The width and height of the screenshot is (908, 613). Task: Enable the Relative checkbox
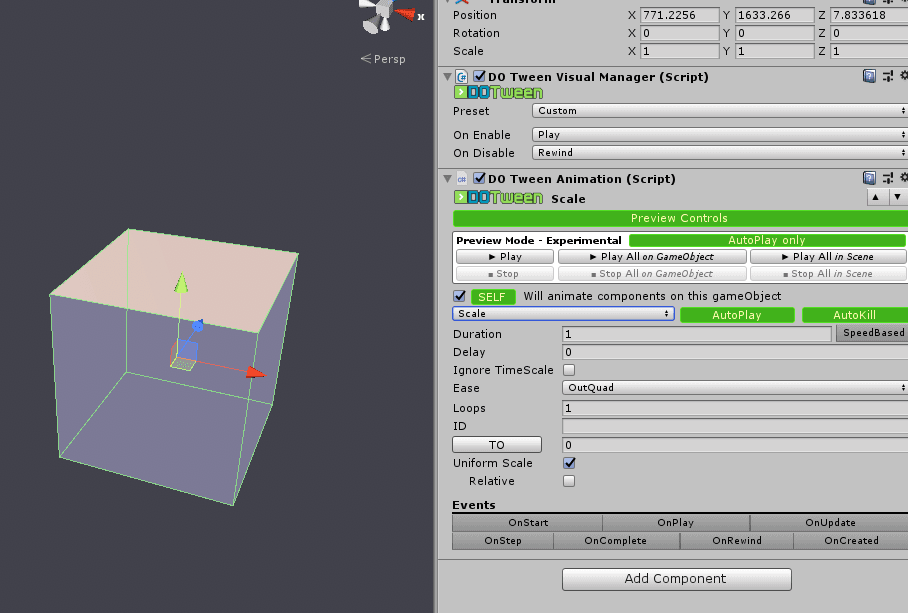pyautogui.click(x=569, y=481)
